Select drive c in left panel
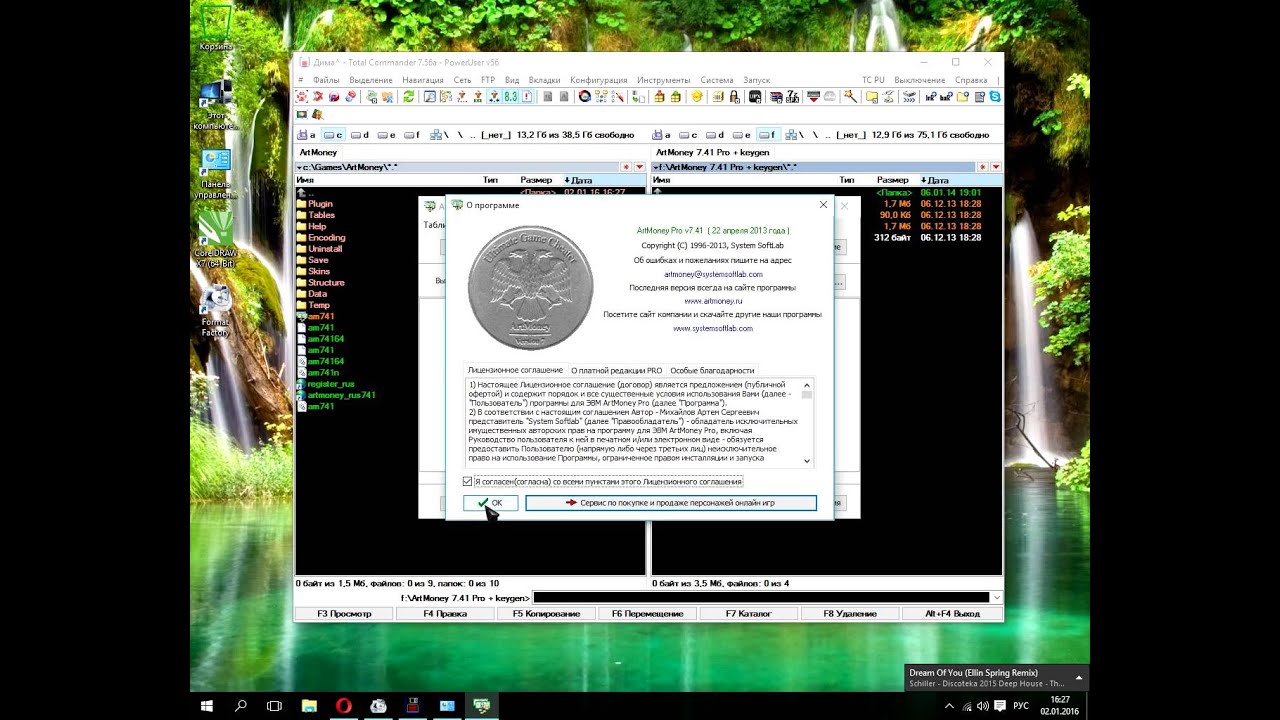Viewport: 1280px width, 720px height. point(333,135)
